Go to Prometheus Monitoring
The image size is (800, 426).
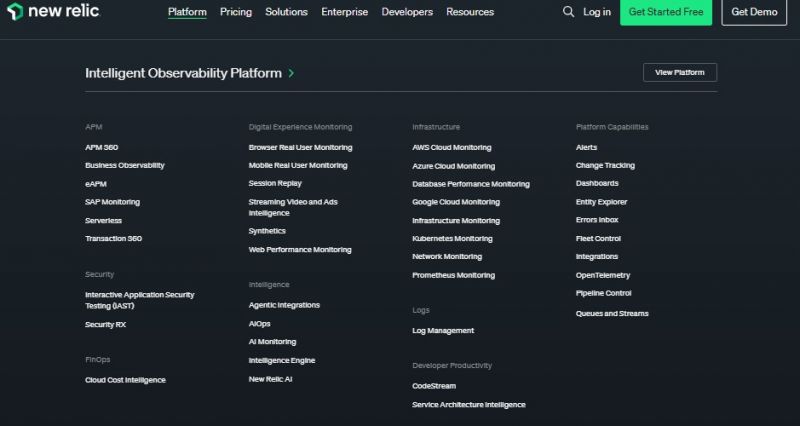point(454,275)
